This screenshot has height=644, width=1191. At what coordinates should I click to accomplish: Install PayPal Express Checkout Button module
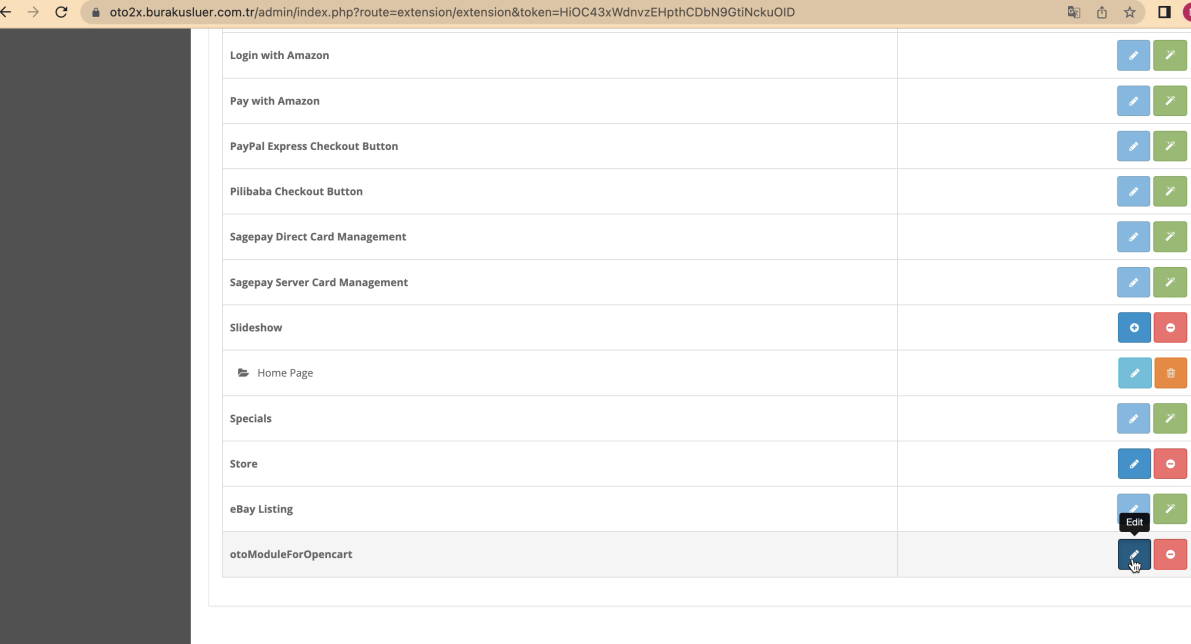click(1170, 146)
